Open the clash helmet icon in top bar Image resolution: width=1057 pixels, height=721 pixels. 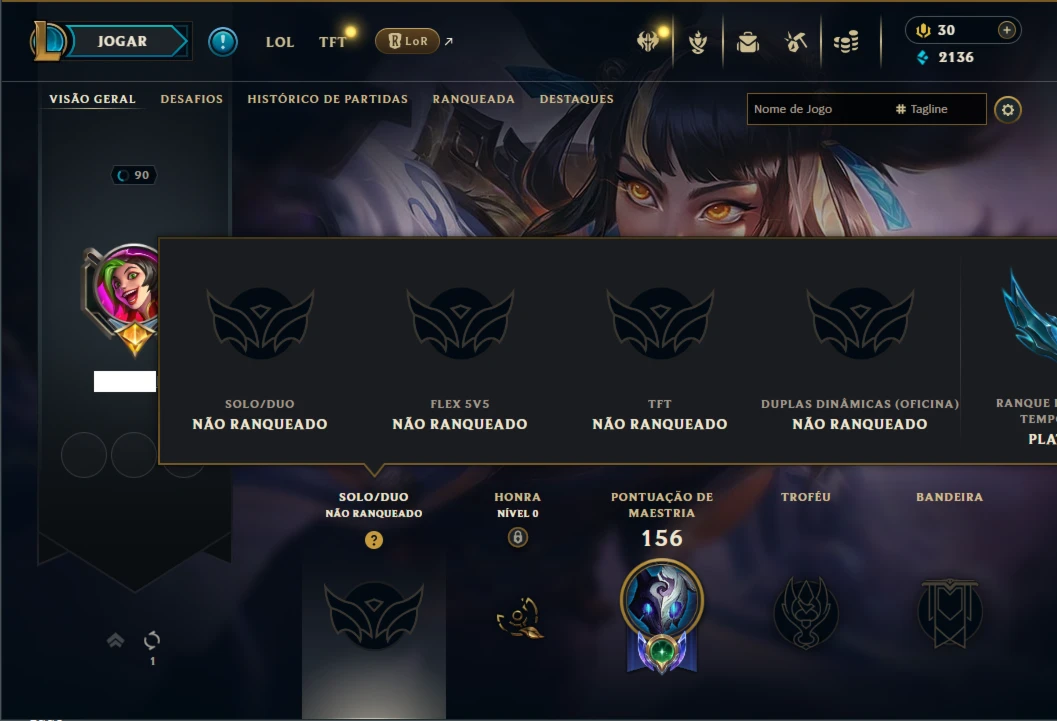click(x=648, y=42)
